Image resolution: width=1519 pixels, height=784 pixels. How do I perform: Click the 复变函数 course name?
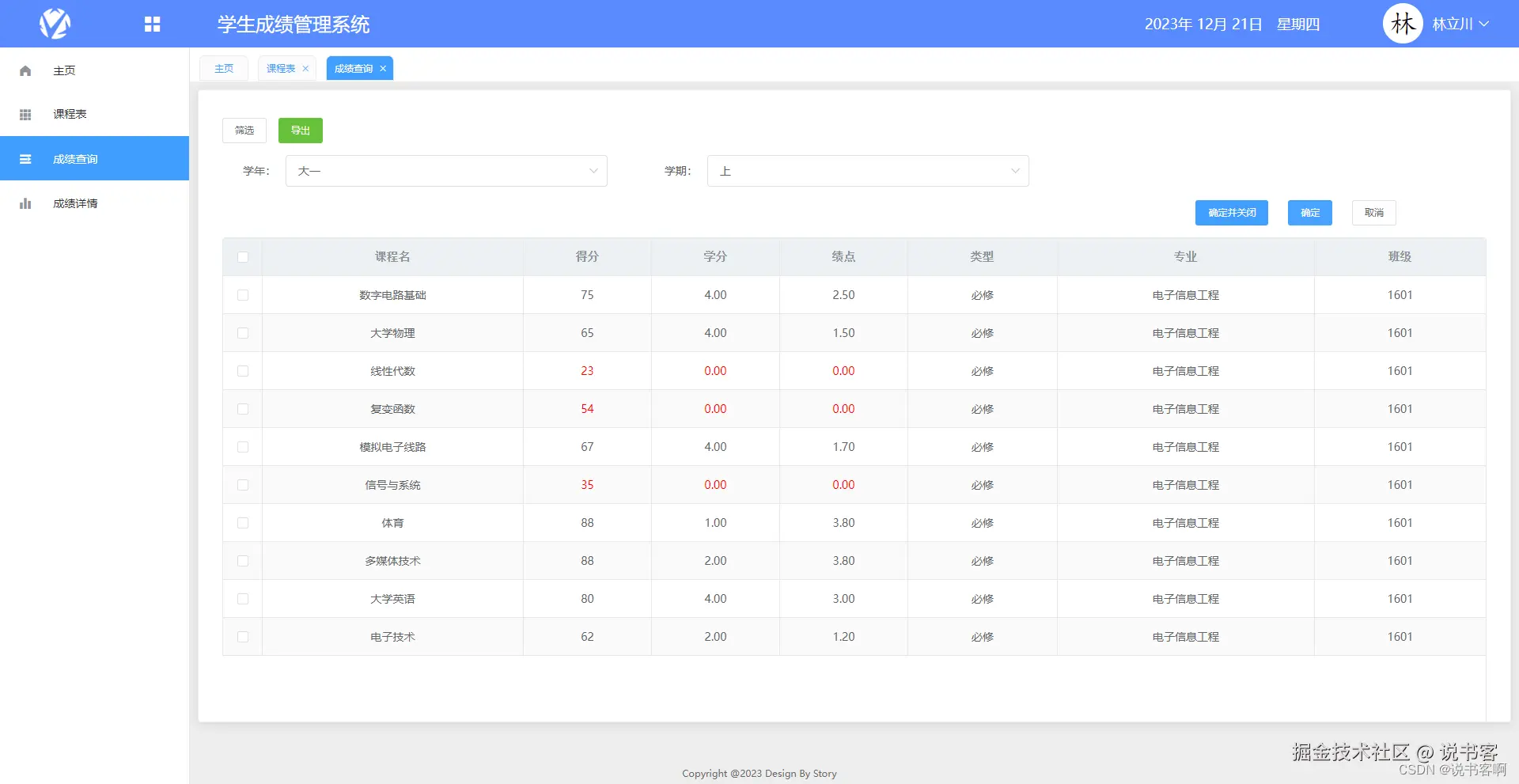point(392,409)
